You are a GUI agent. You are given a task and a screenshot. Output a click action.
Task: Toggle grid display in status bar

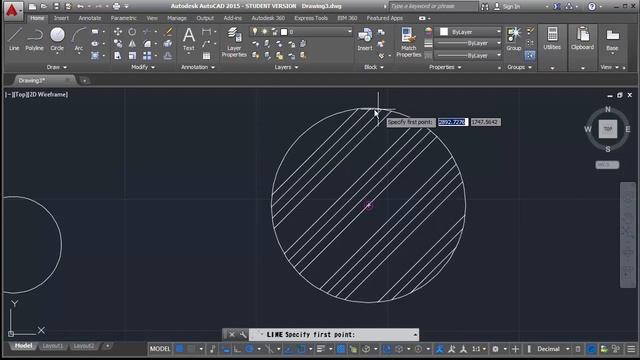pos(179,349)
